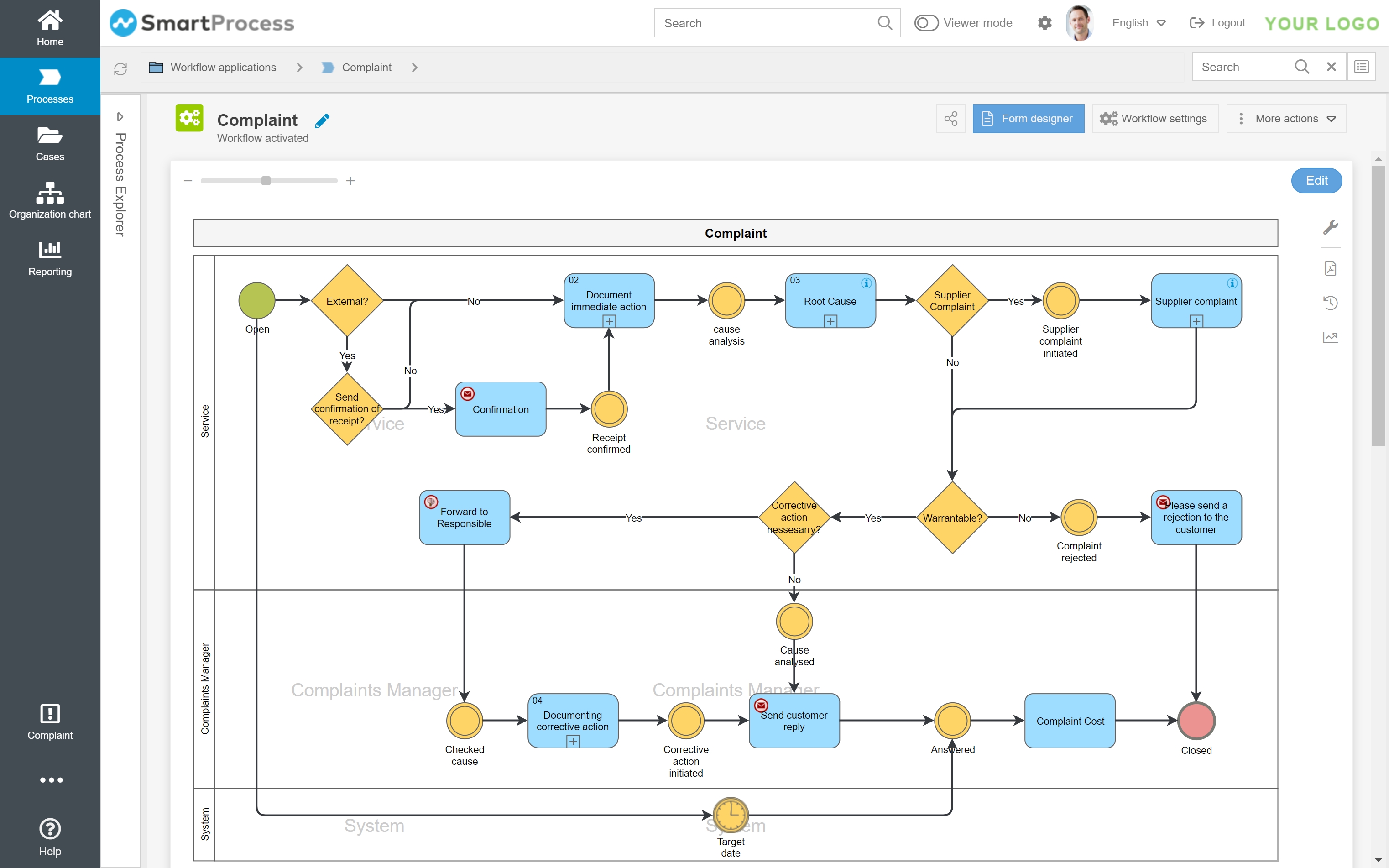Click the share icon next to Form designer

pos(950,118)
